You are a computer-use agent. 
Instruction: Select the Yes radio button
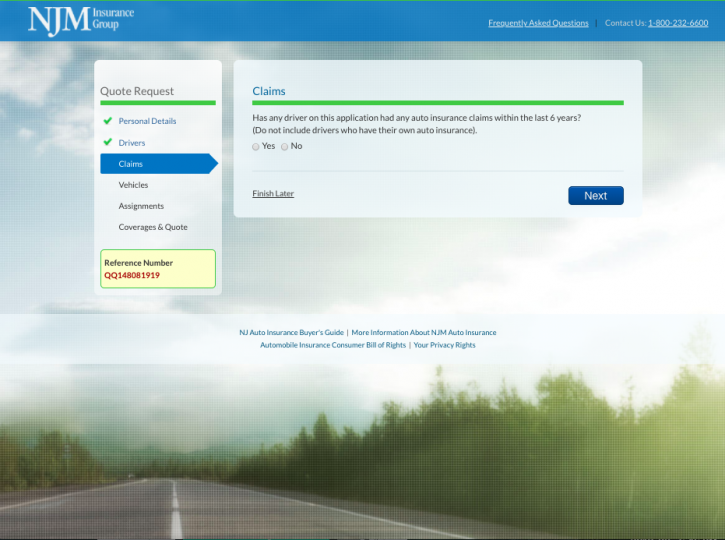coord(256,147)
